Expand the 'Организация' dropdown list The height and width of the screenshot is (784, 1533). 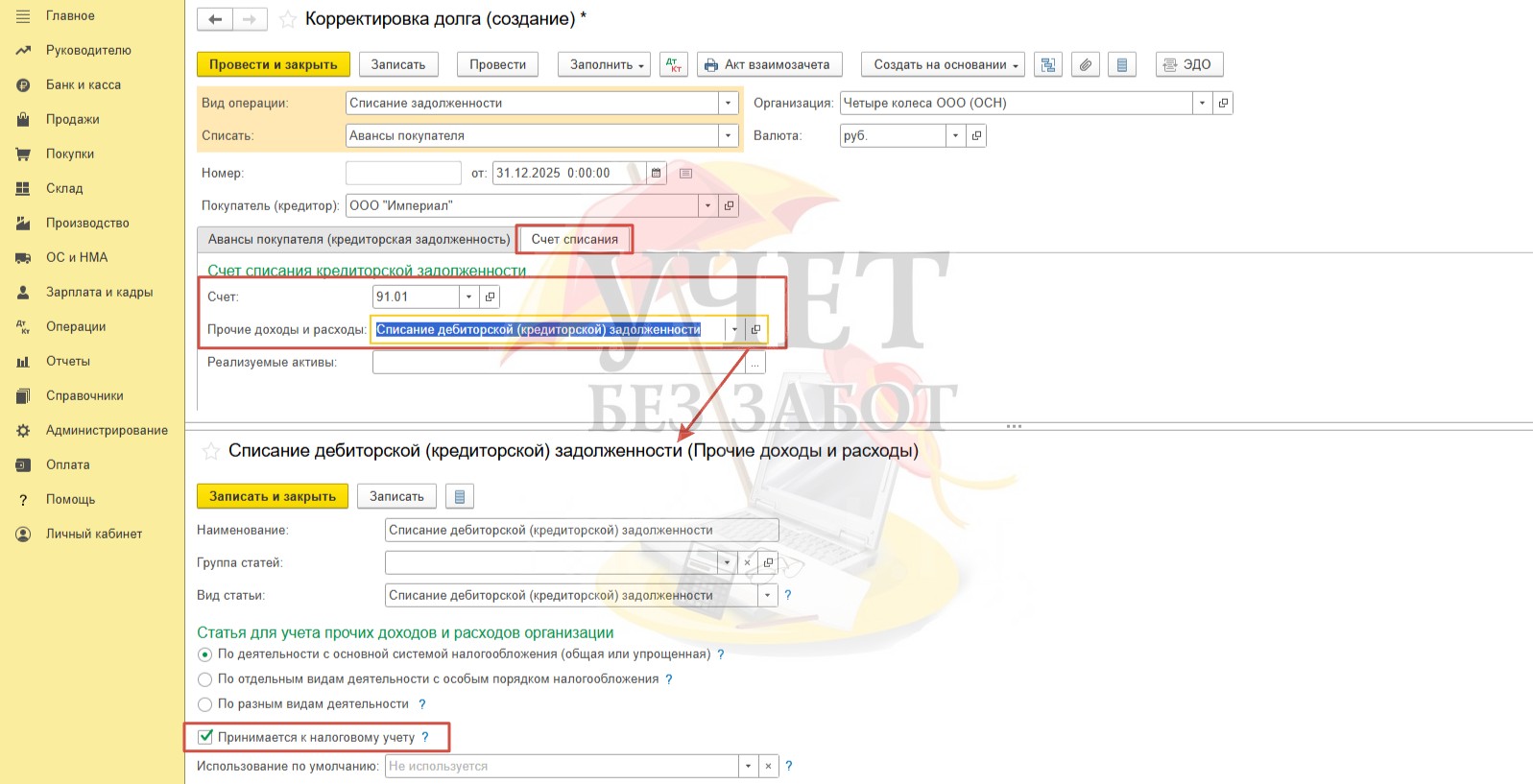(1202, 103)
